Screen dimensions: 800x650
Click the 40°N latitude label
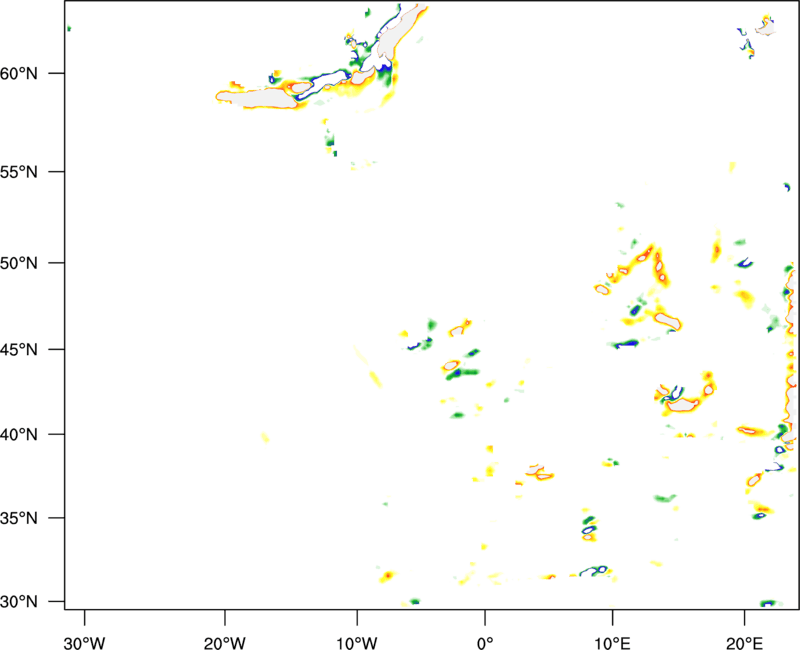point(19,435)
